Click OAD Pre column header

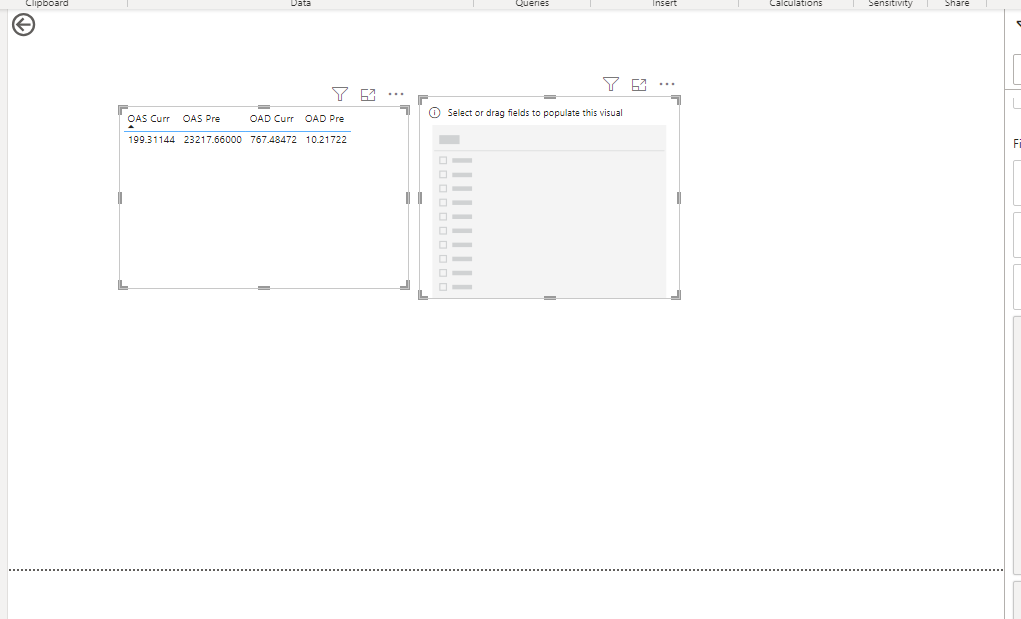tap(324, 118)
